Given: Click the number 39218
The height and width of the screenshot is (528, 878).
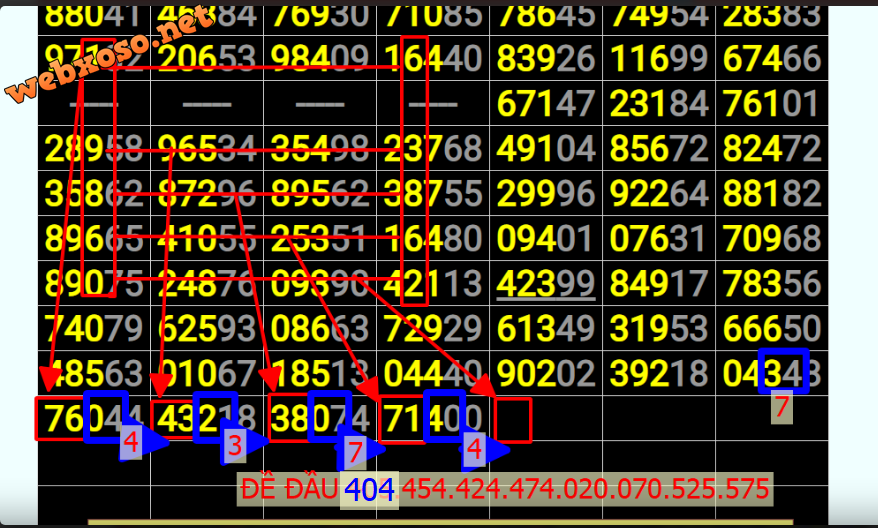Looking at the screenshot, I should (659, 373).
